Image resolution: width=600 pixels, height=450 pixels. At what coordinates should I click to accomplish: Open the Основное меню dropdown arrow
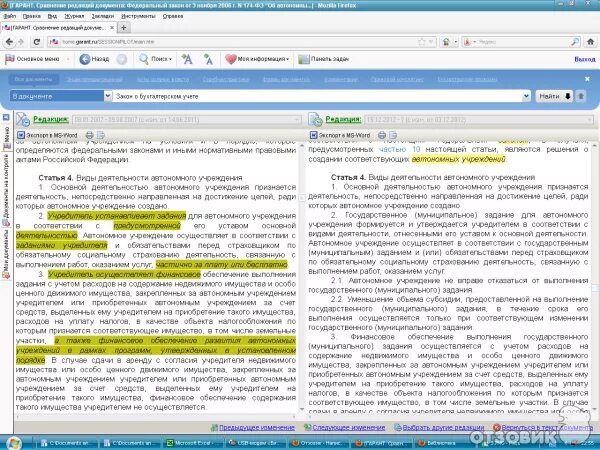pyautogui.click(x=68, y=59)
